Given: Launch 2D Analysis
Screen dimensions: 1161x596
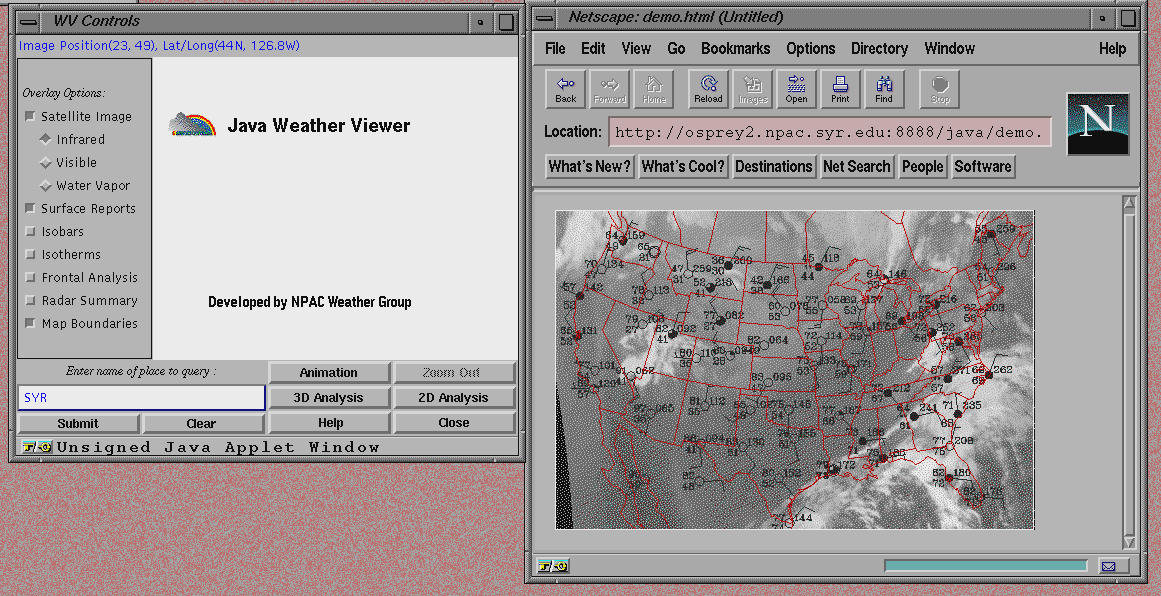Looking at the screenshot, I should 454,398.
